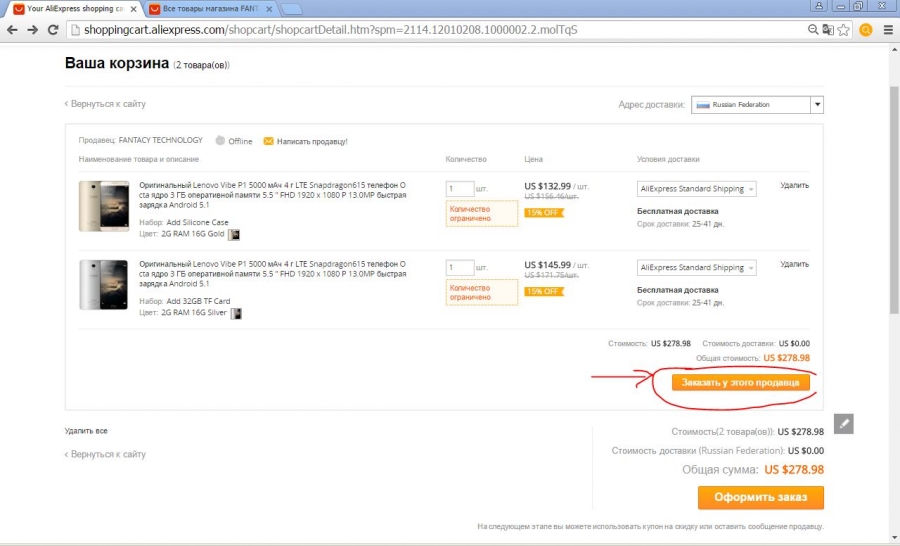Screen dimensions: 900x546
Task: Click the pencil edit icon on right side
Action: click(x=843, y=424)
